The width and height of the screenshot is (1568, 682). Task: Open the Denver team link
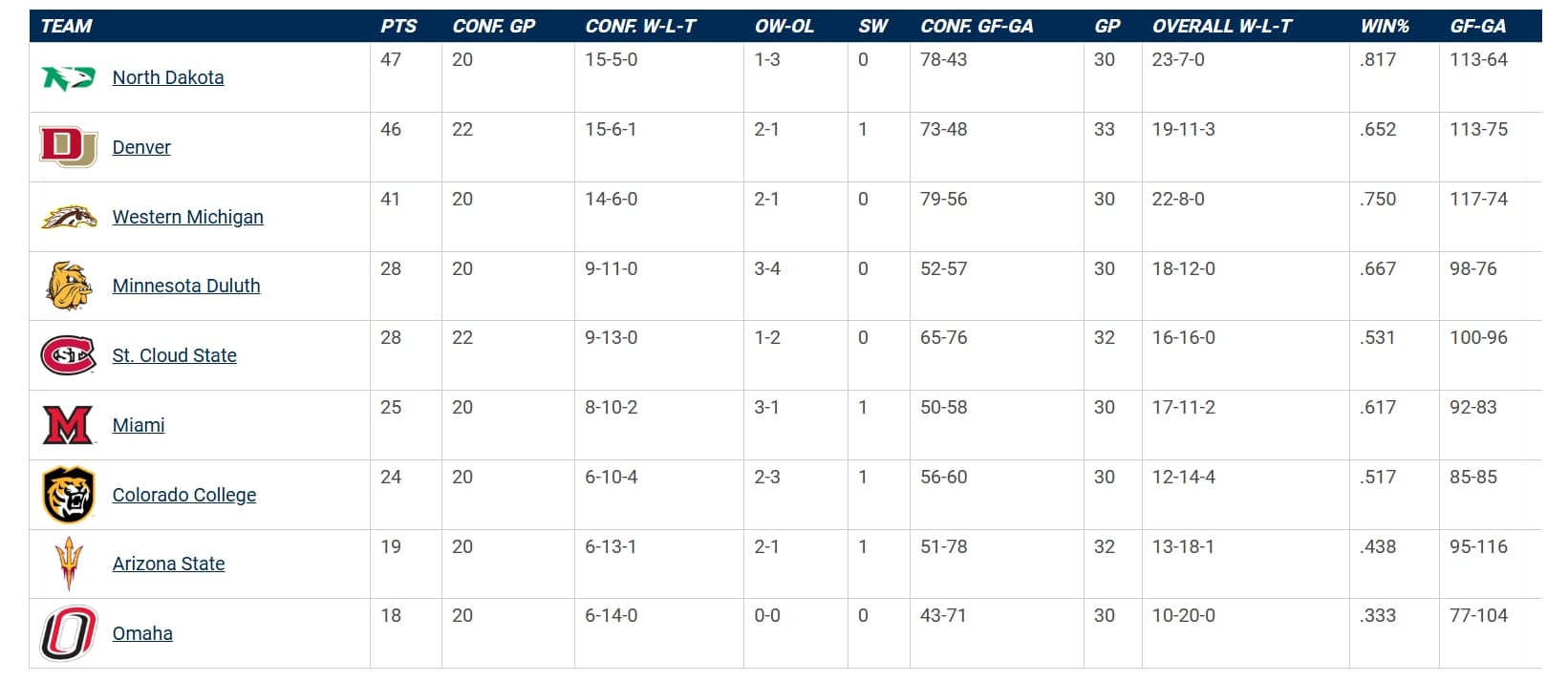pyautogui.click(x=141, y=147)
